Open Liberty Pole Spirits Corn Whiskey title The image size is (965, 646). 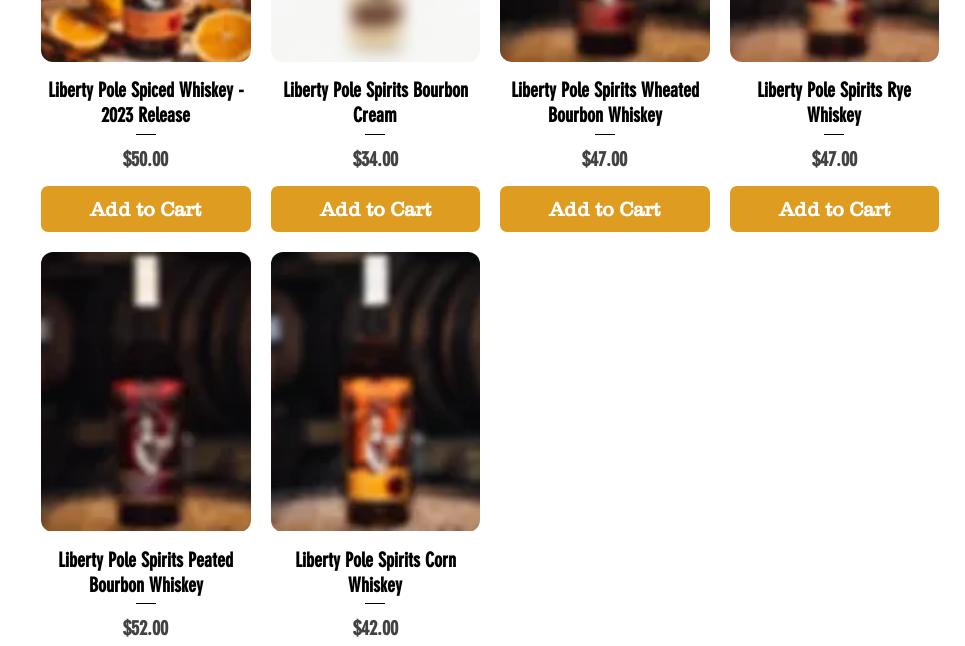(x=375, y=572)
